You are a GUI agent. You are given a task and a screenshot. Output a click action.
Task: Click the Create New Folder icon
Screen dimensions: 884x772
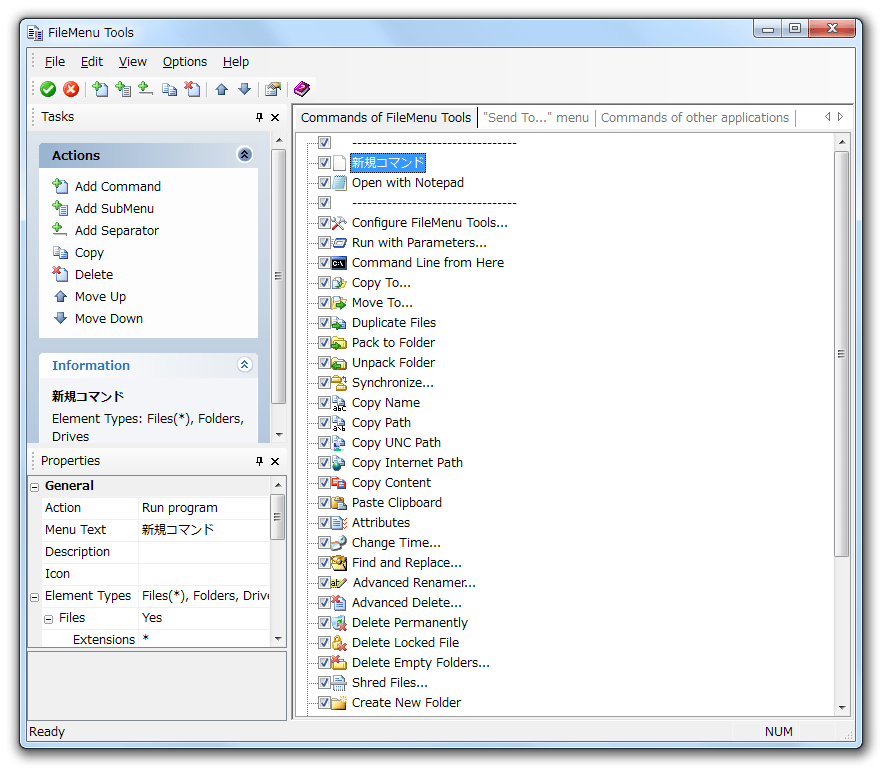pyautogui.click(x=339, y=703)
